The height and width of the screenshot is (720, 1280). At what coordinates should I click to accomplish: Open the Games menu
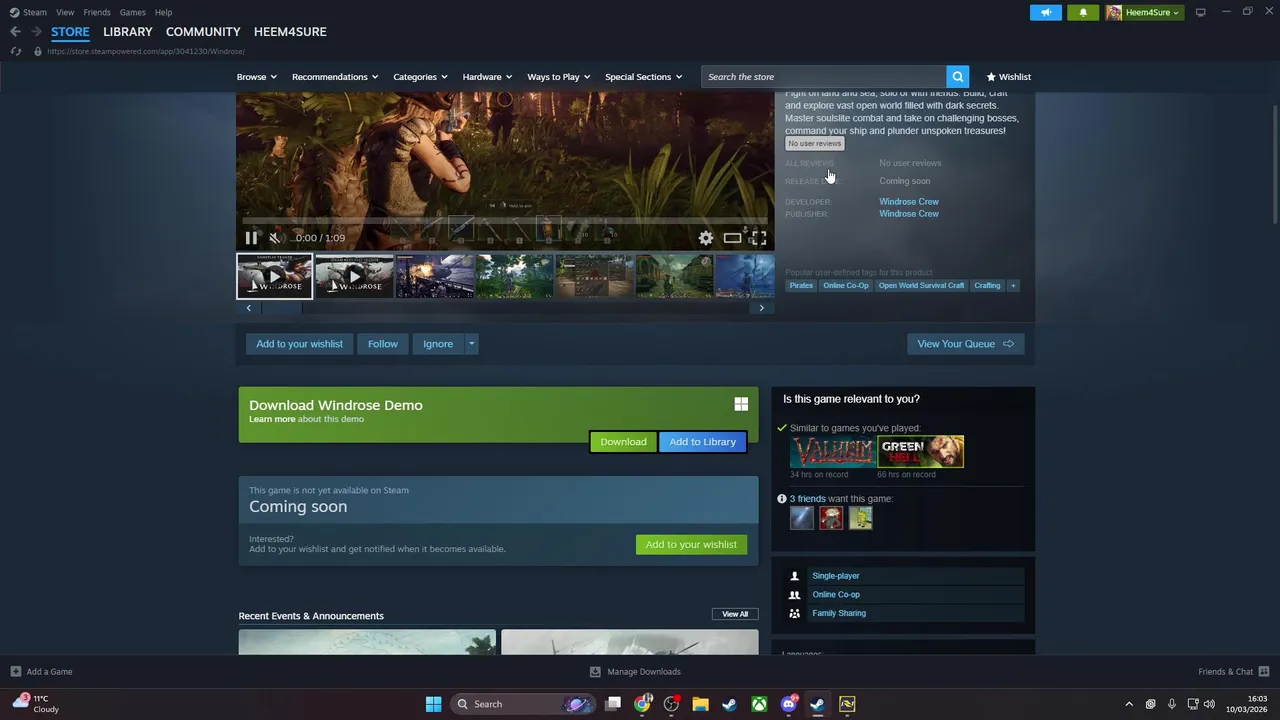[132, 12]
